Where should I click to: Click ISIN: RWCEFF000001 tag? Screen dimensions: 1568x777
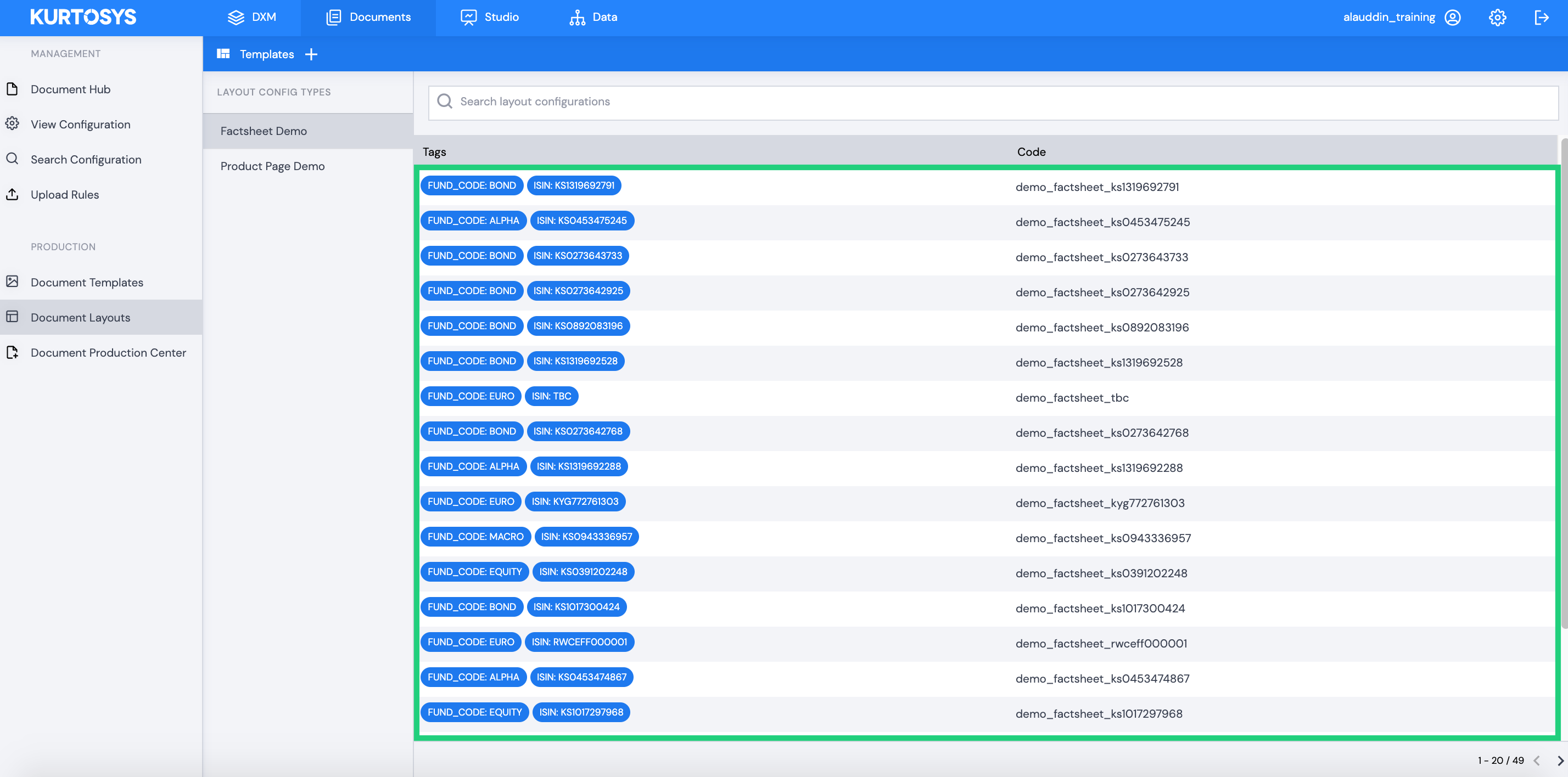tap(579, 642)
